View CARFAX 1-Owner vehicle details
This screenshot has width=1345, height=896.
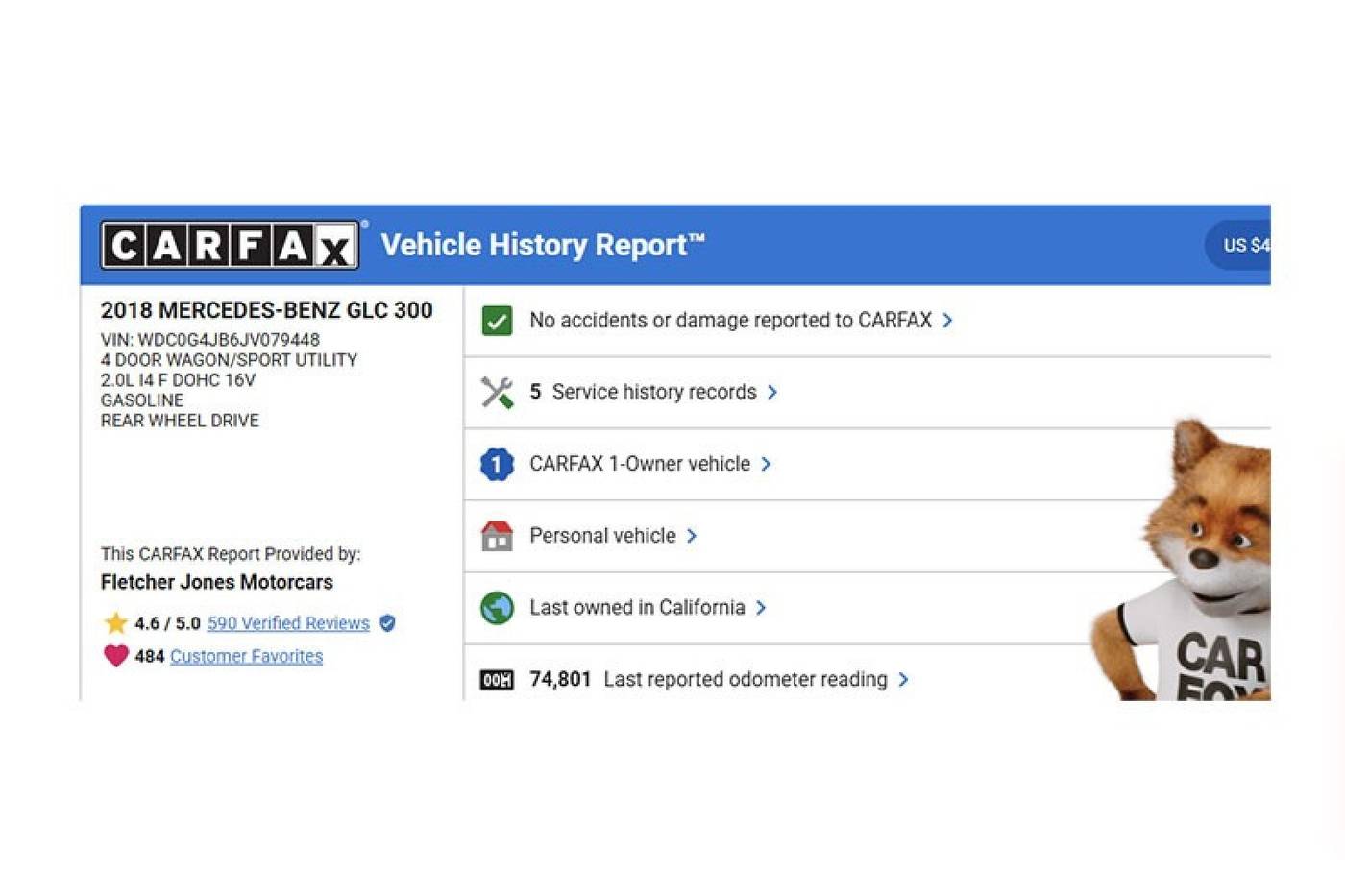[640, 464]
